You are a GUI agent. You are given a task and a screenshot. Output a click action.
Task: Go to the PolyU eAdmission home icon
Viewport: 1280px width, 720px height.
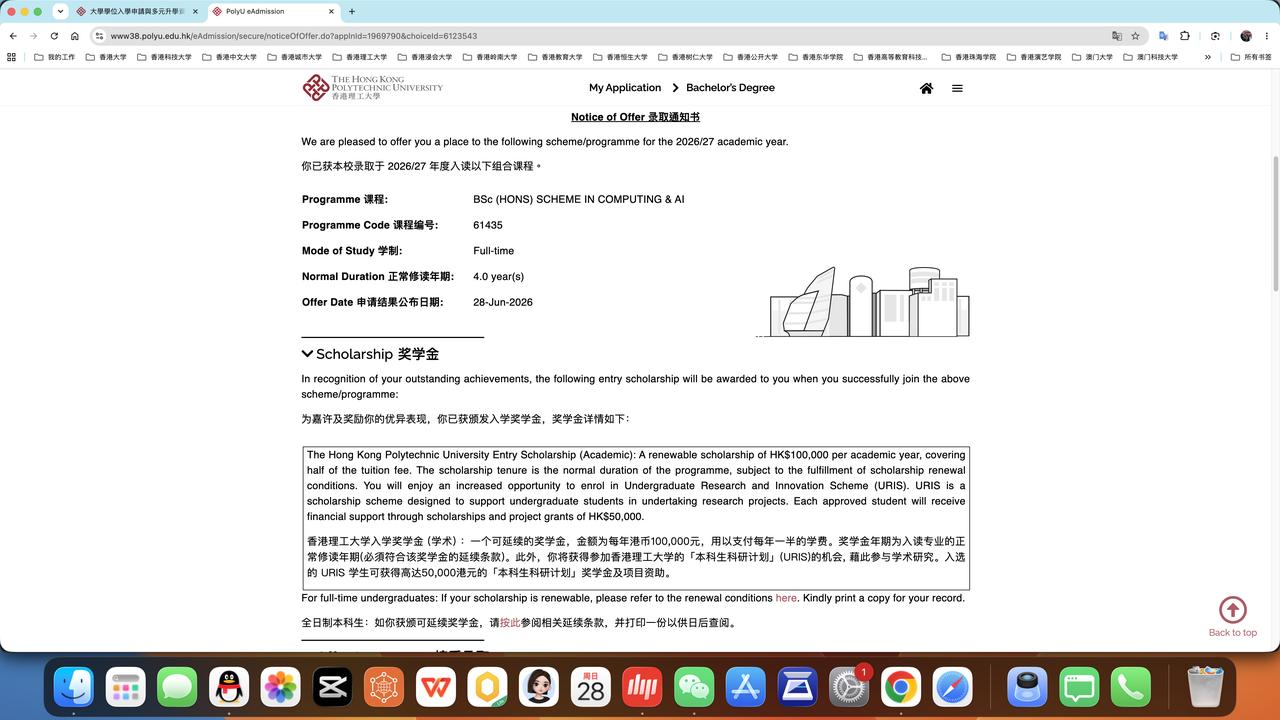[x=926, y=88]
